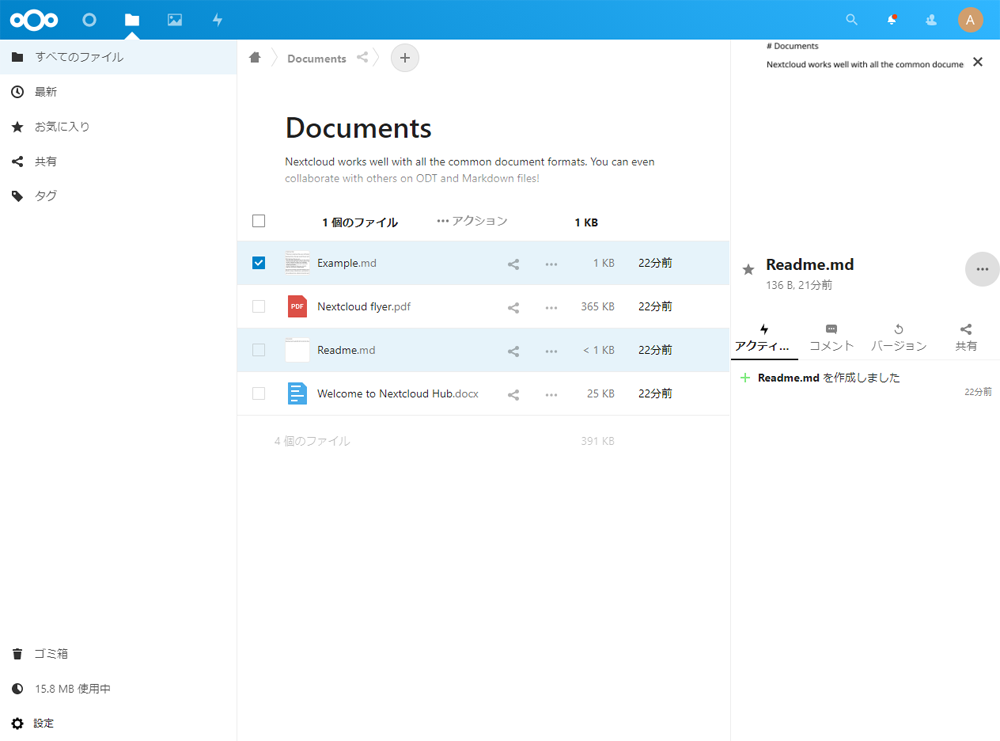
Task: Open the ゴミ箱 trash bin
Action: [118, 654]
